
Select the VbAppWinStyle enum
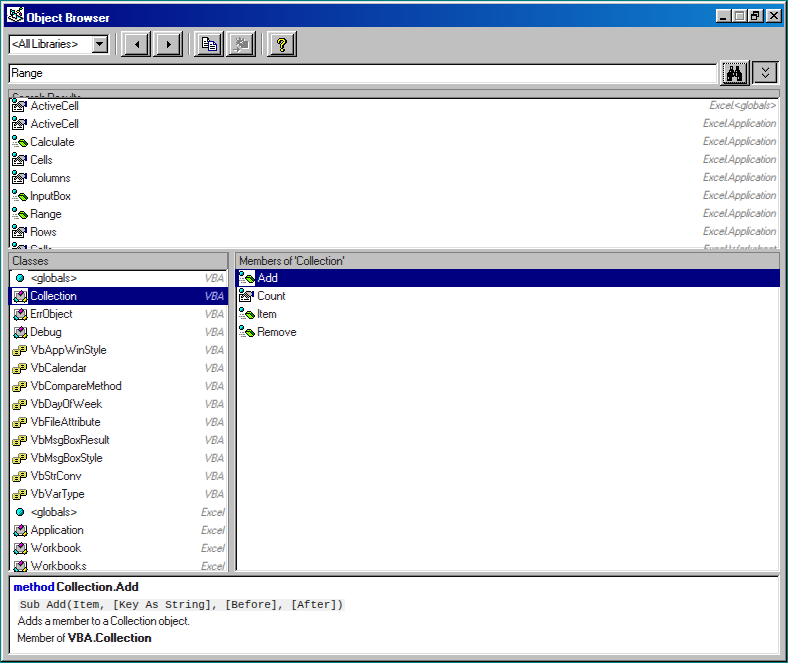pyautogui.click(x=118, y=350)
